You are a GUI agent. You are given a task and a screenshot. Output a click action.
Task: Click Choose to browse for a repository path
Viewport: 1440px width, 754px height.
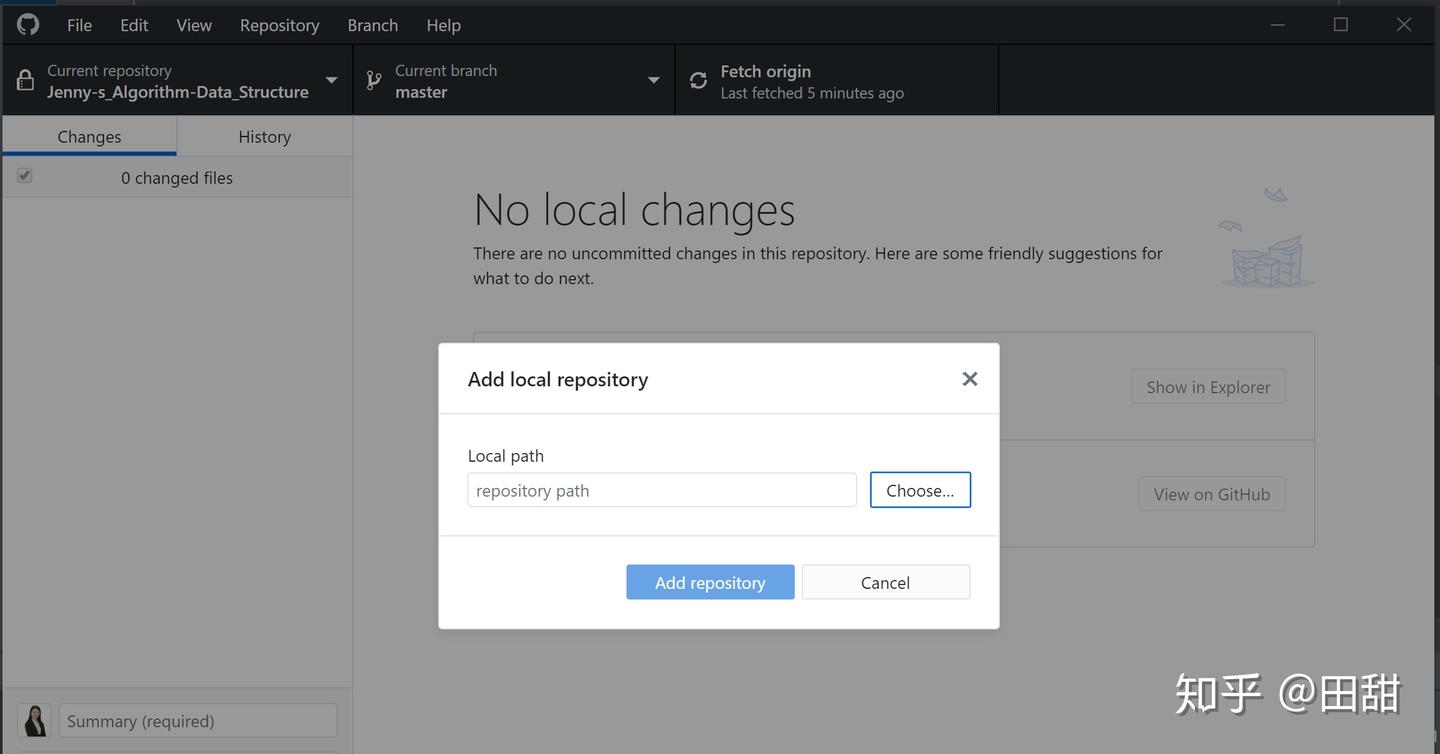(x=919, y=489)
